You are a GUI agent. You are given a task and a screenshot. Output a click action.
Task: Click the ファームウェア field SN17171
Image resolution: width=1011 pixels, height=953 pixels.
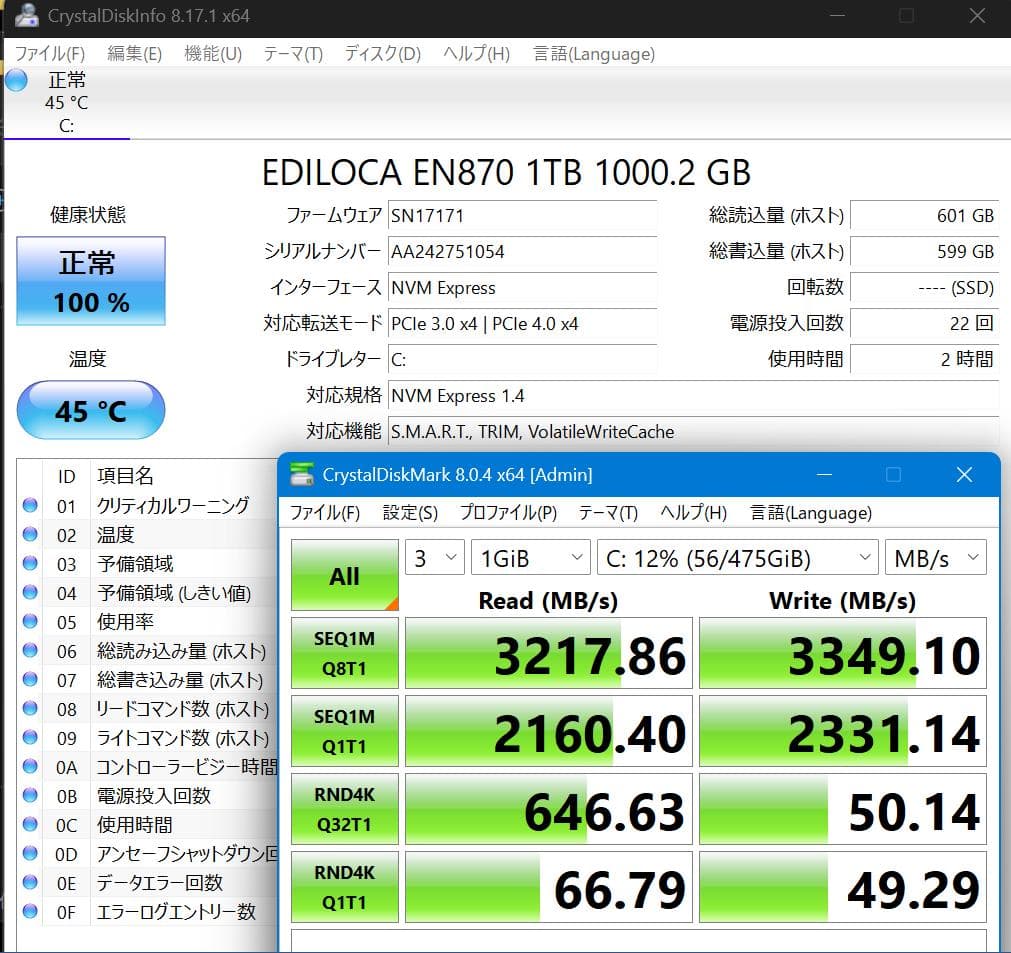tap(522, 215)
